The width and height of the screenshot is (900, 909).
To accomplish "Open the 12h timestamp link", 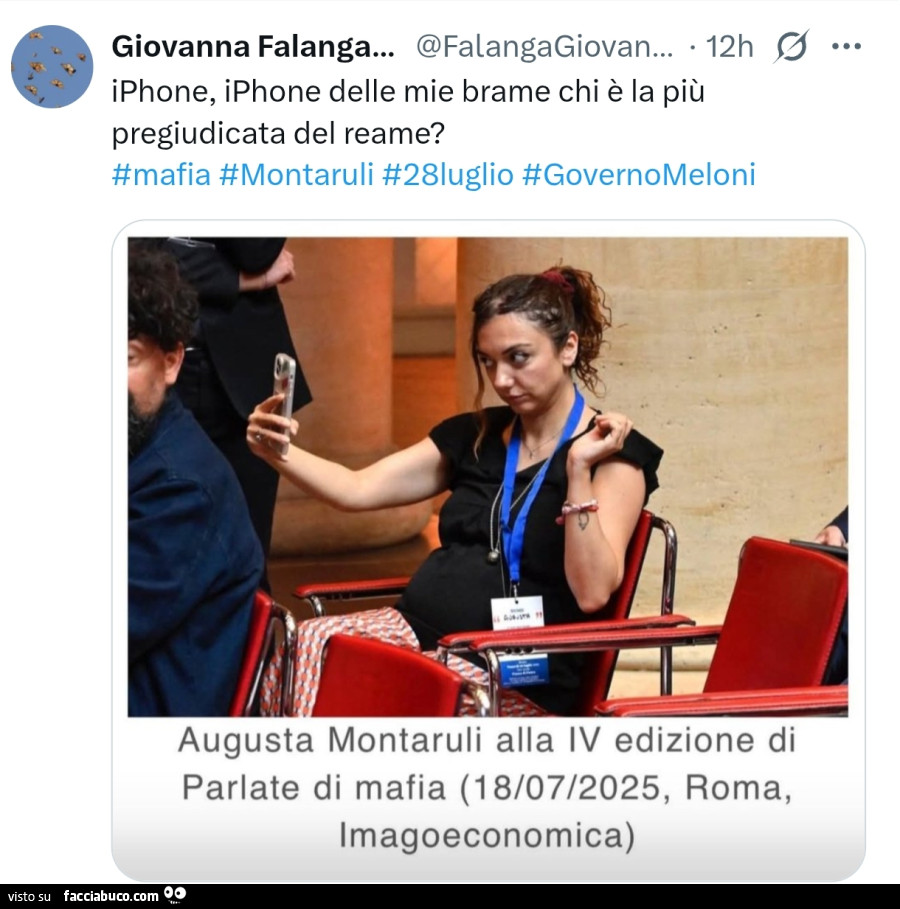I will tap(729, 46).
